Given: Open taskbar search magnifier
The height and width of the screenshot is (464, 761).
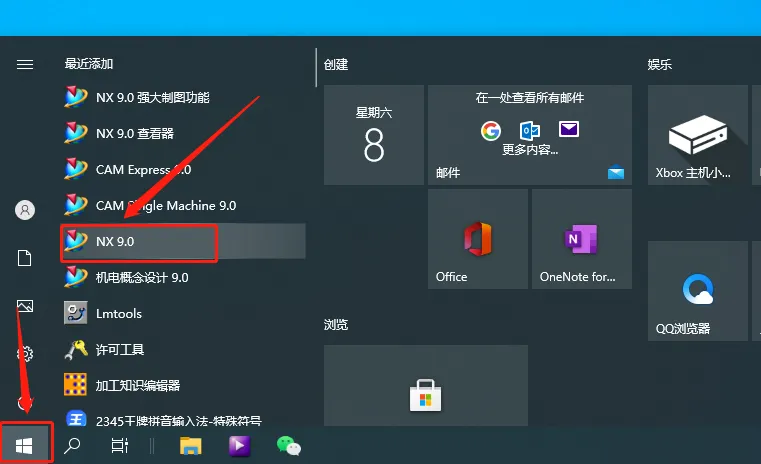Looking at the screenshot, I should pos(72,446).
